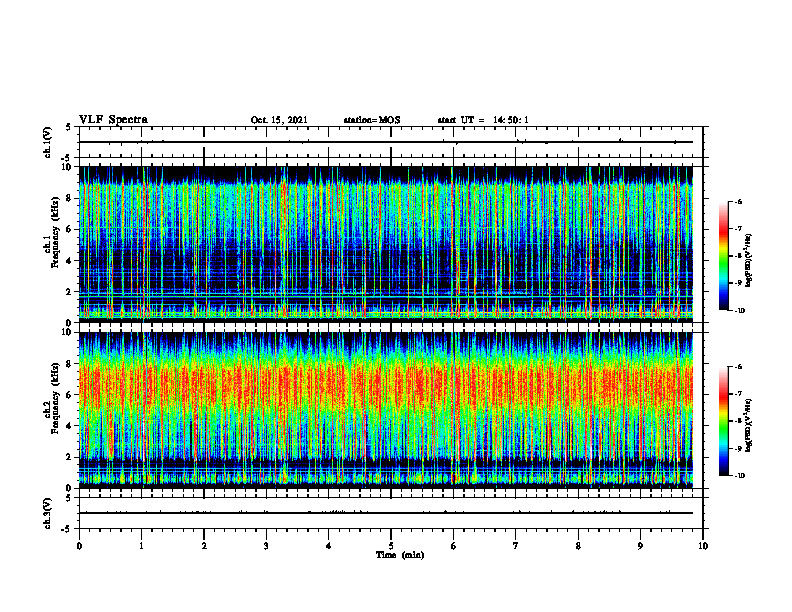Viewport: 792px width, 612px height.
Task: Click the "2" kHz tick on ch.2 frequency axis
Action: (70, 457)
